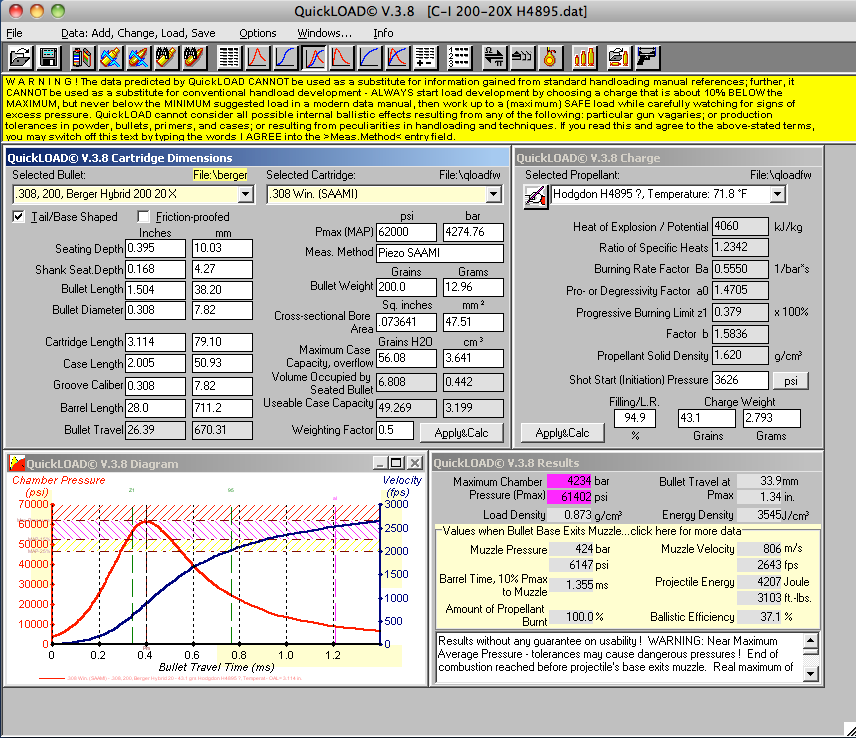Click the Cartridge Length inches field

pyautogui.click(x=155, y=342)
